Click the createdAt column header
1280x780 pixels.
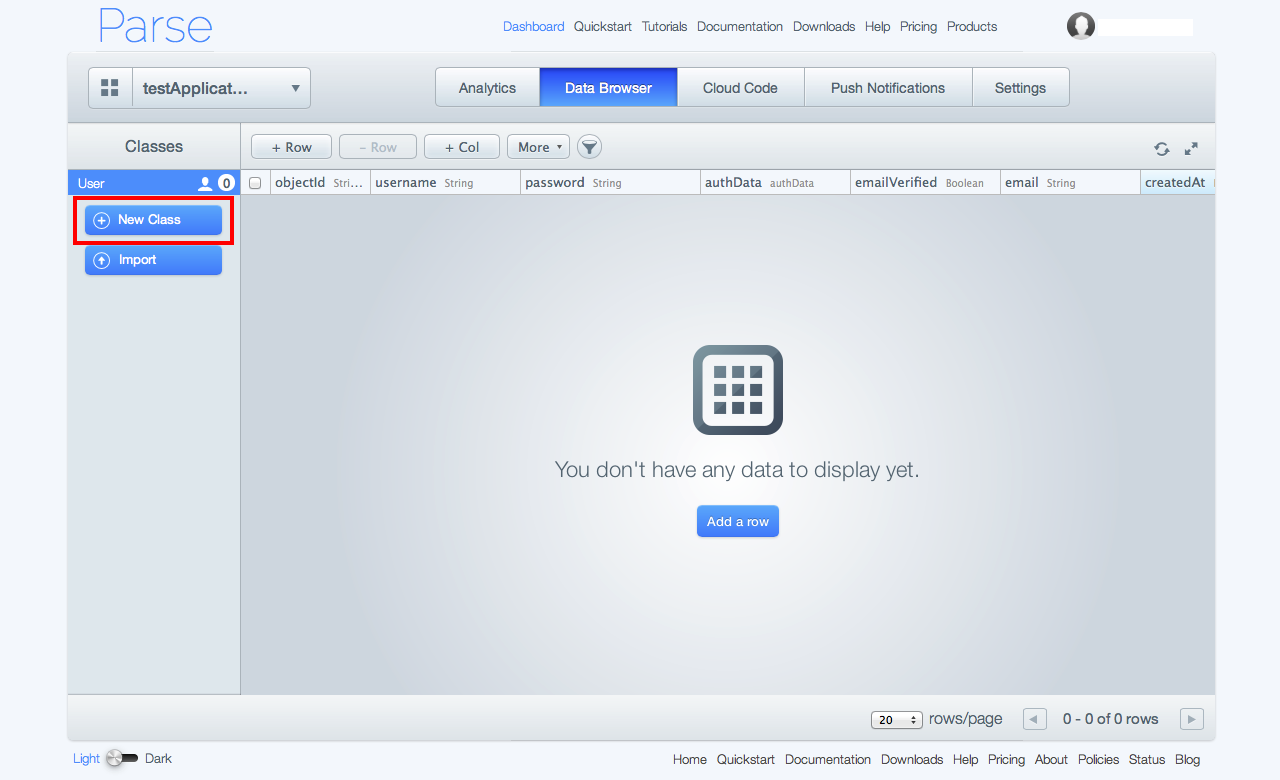[1178, 183]
